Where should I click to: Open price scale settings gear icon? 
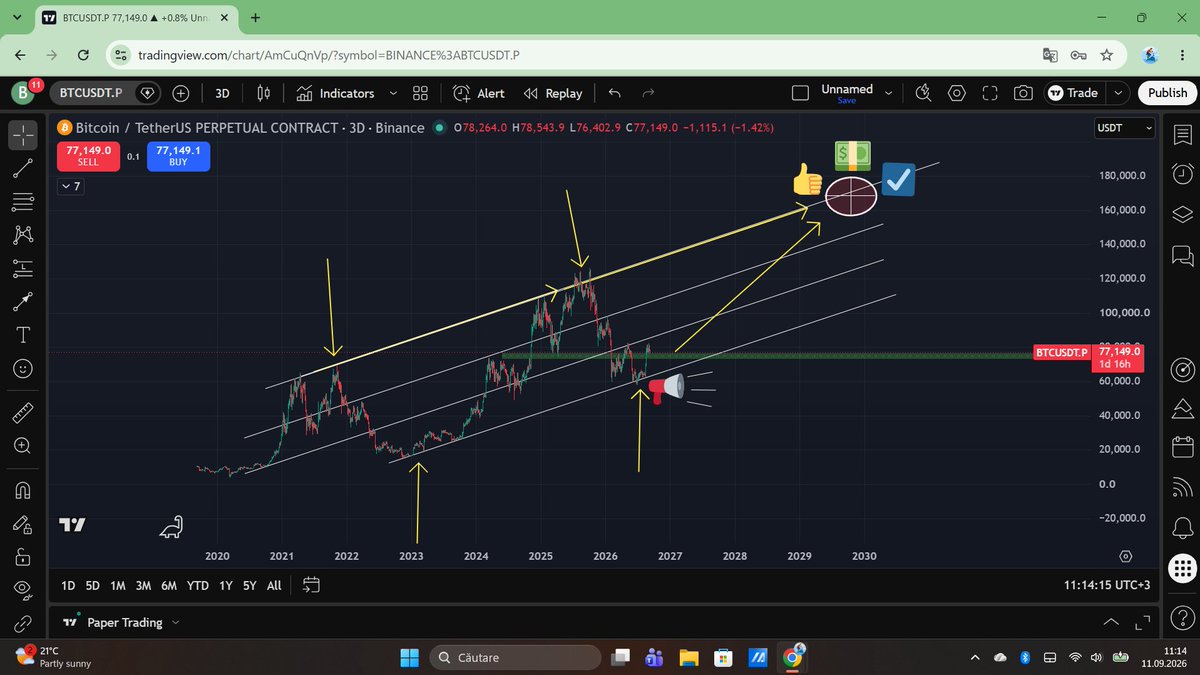click(1126, 556)
